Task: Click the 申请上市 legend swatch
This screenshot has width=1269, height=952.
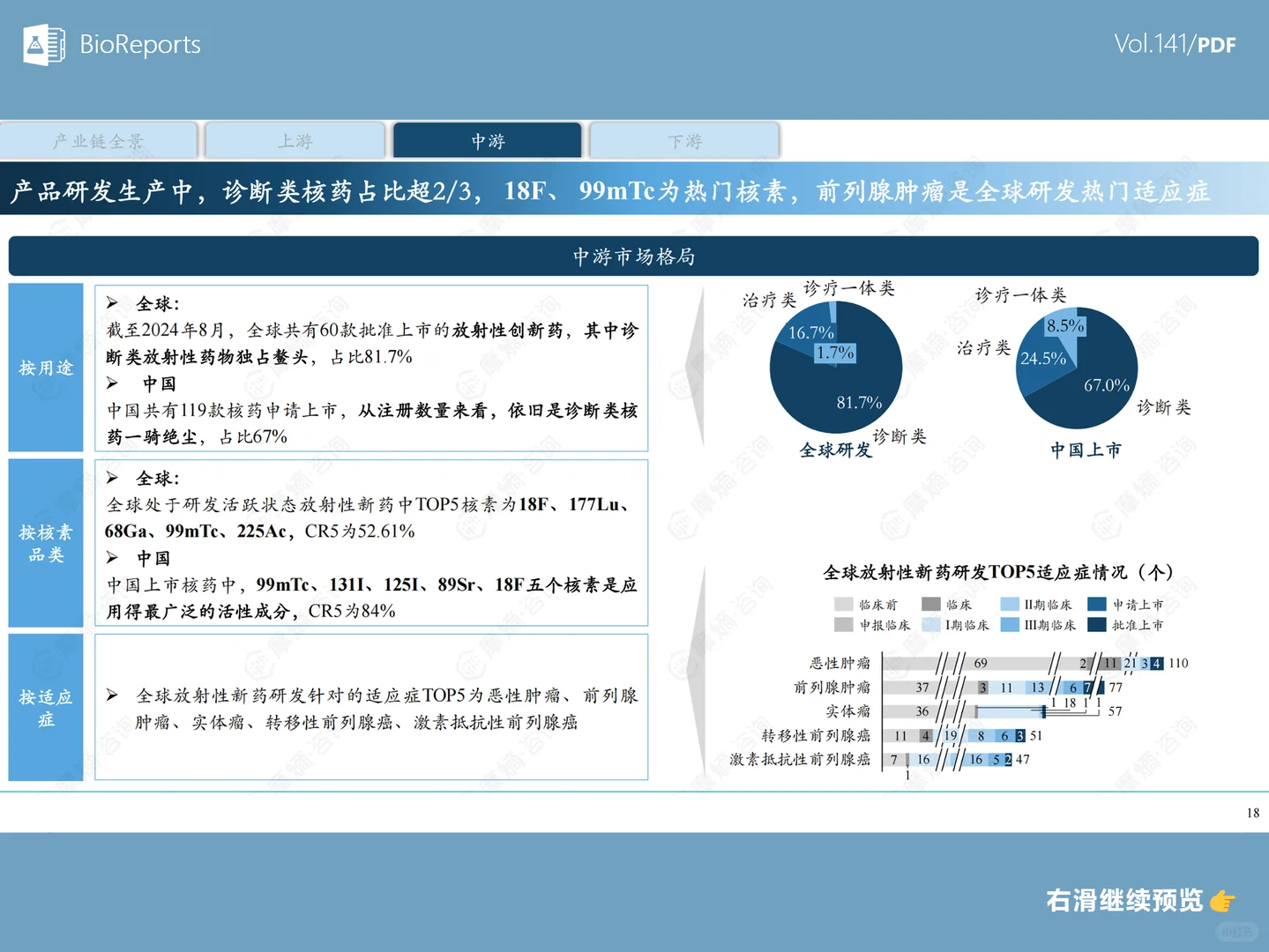Action: click(x=1097, y=605)
